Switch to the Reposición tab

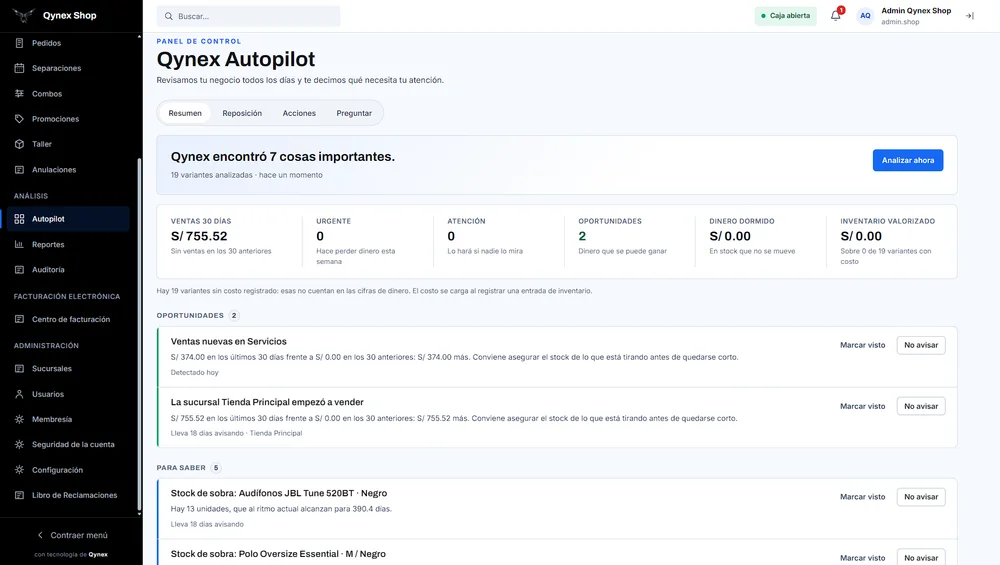pos(242,113)
